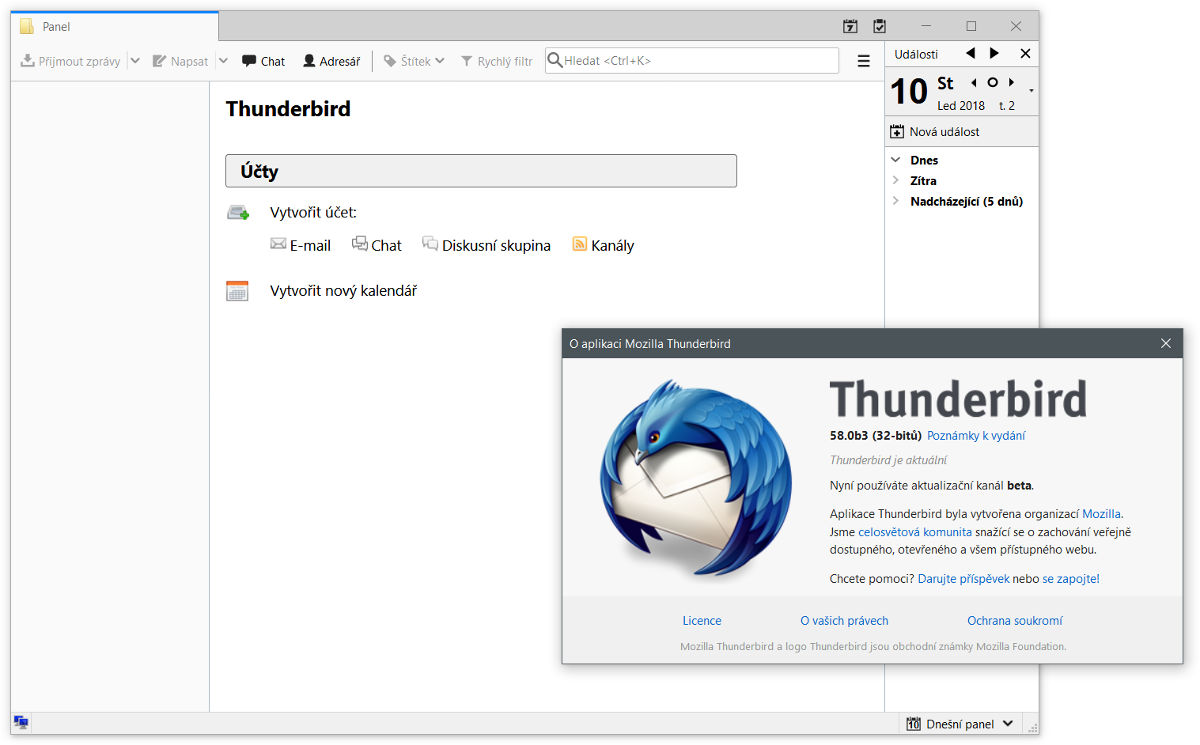Viewport: 1200px width, 745px height.
Task: Open Chat from the main toolbar
Action: [x=263, y=61]
